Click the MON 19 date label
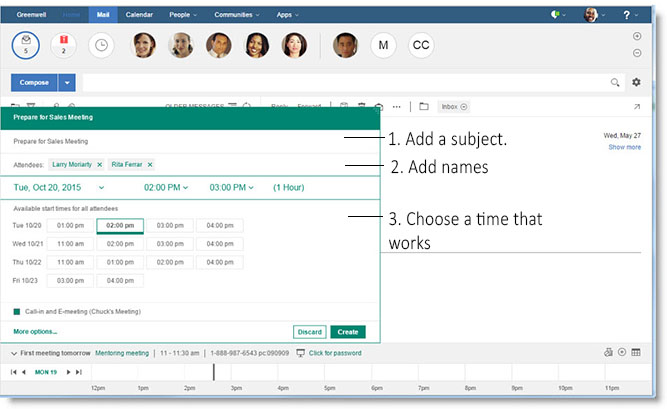This screenshot has height=409, width=667. coord(46,372)
